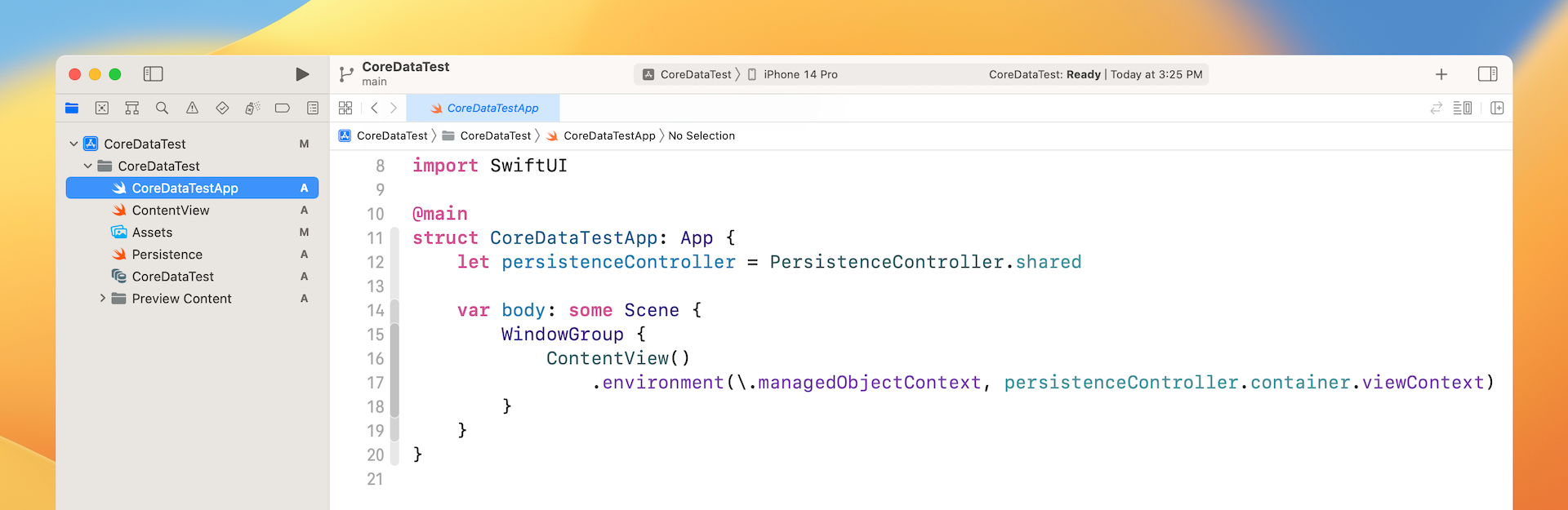Collapse the CoreDataTest project root
Screen dimensions: 1568x510
pyautogui.click(x=73, y=144)
